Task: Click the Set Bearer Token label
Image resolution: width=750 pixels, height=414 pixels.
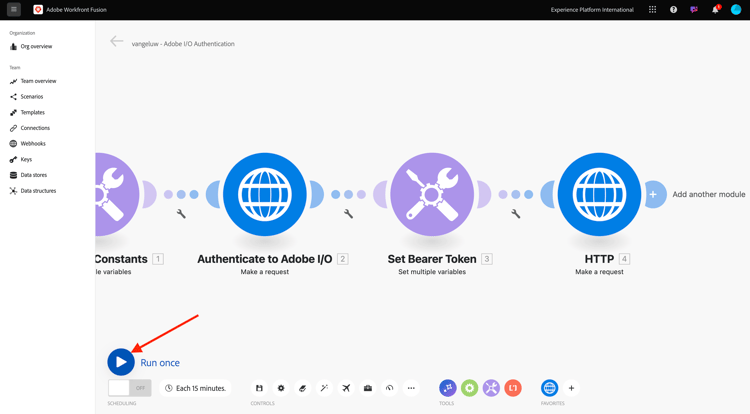Action: point(432,259)
